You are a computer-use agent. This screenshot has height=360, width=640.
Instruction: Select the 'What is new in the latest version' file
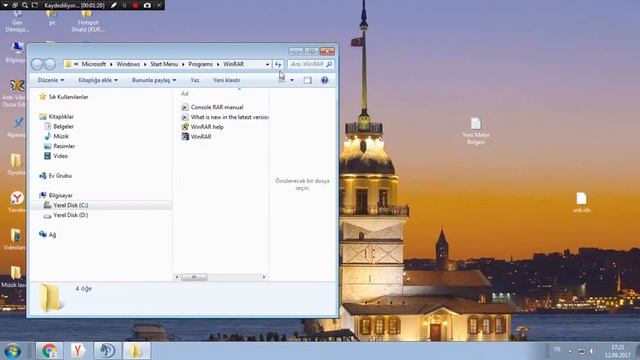[224, 117]
